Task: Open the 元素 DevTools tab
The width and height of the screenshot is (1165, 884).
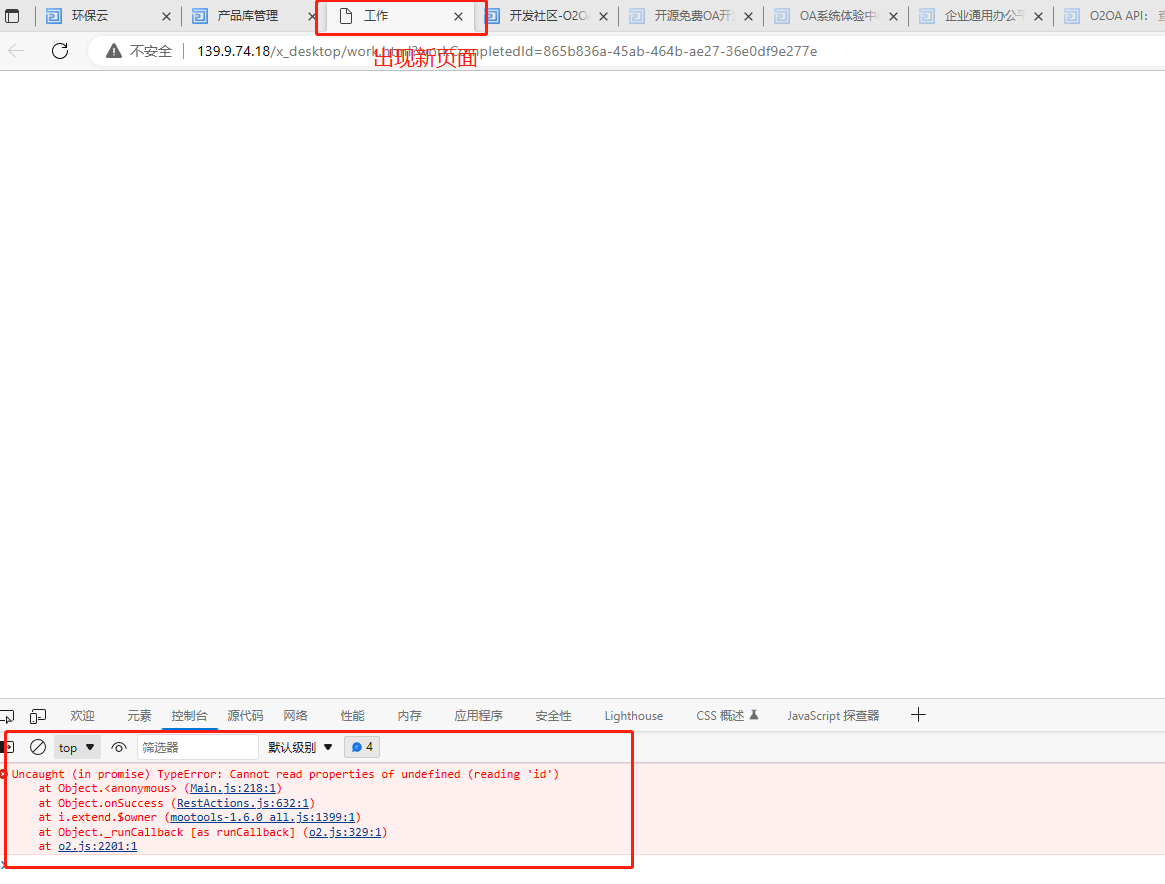Action: click(139, 715)
